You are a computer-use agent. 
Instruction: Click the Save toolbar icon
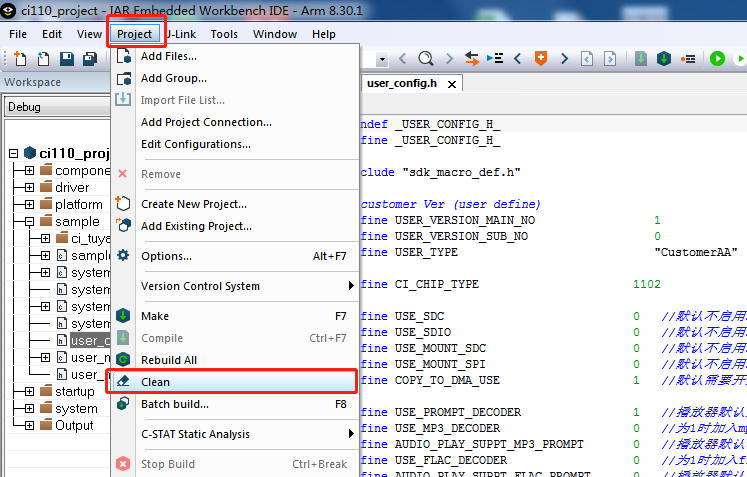point(67,59)
